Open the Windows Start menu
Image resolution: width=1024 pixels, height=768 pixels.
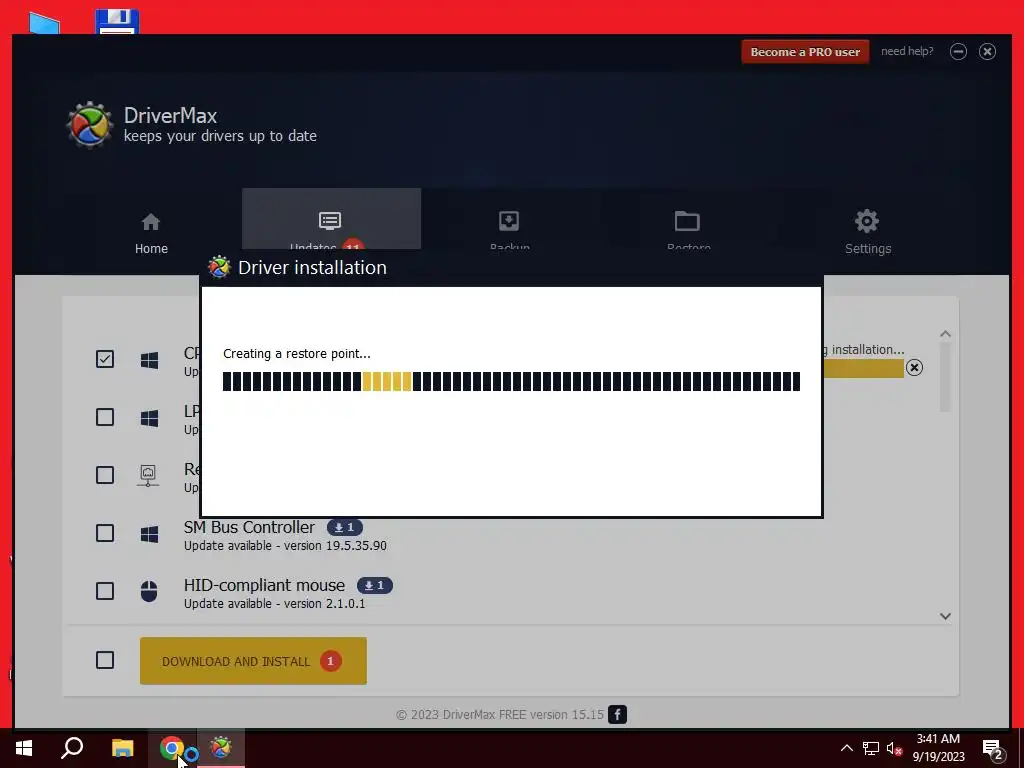coord(24,748)
